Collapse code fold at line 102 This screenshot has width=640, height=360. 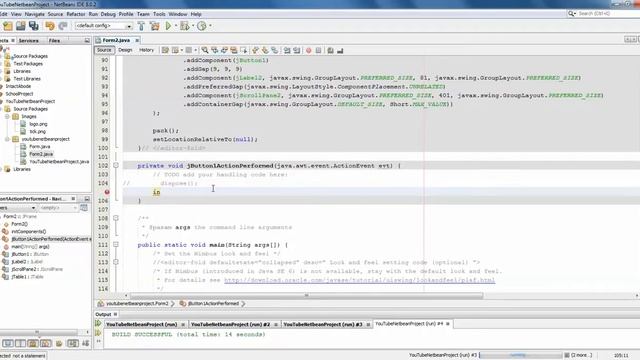(116, 165)
